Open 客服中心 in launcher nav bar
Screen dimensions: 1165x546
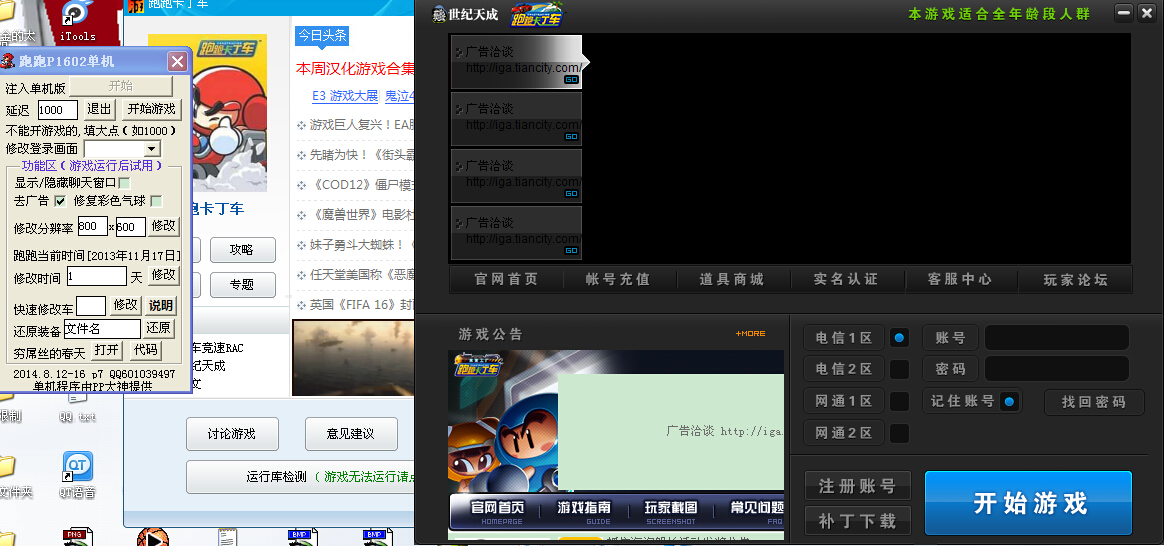(960, 279)
